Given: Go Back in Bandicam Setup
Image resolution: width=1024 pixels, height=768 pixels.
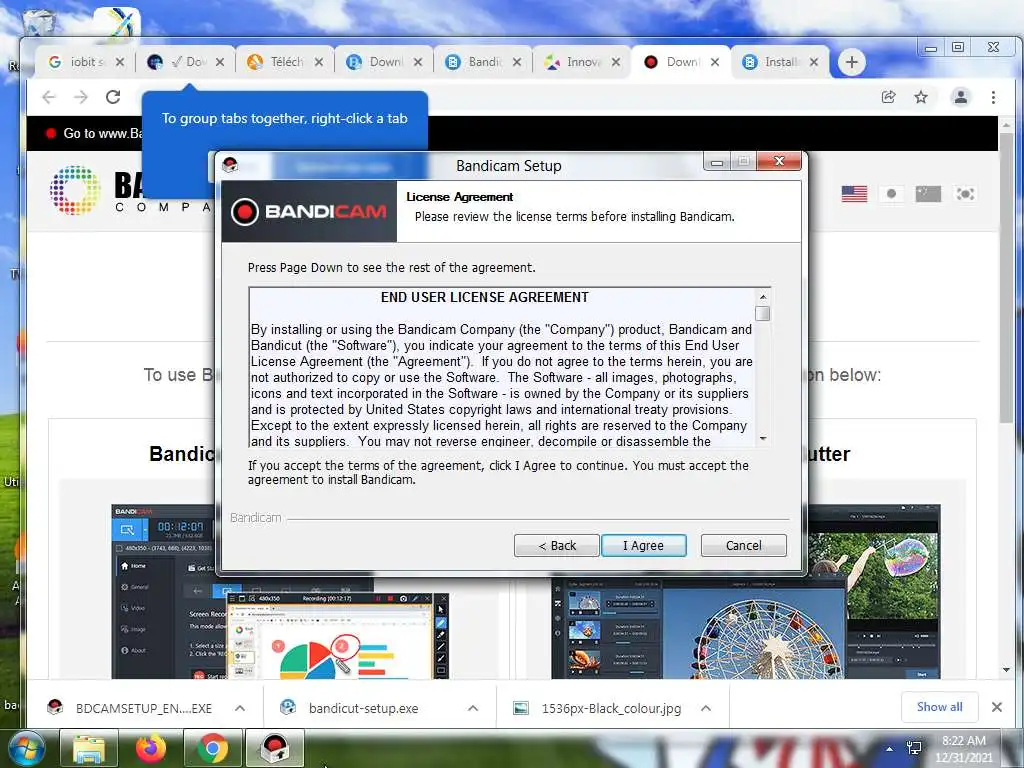Looking at the screenshot, I should (556, 545).
